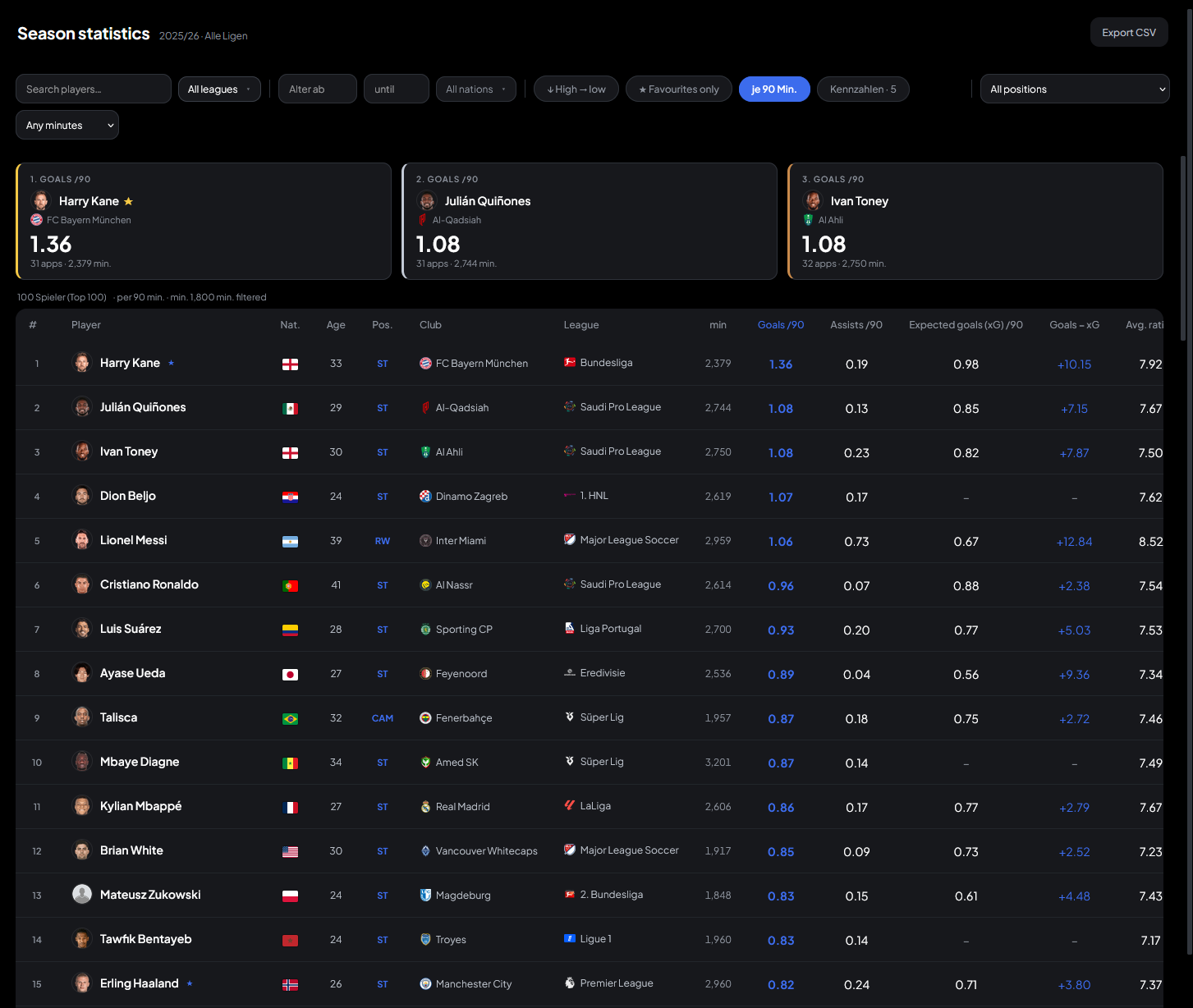Click the Fenerbahçe club crest

point(425,717)
